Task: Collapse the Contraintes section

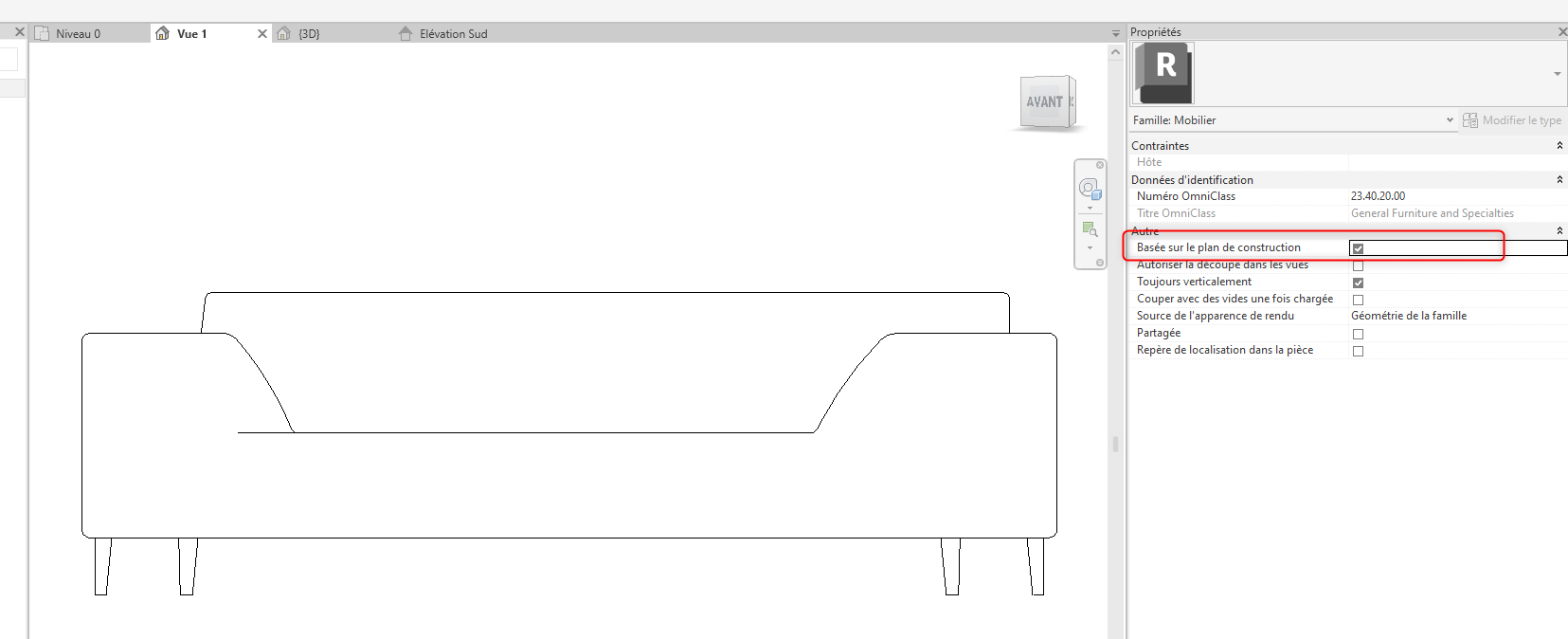Action: click(x=1559, y=145)
